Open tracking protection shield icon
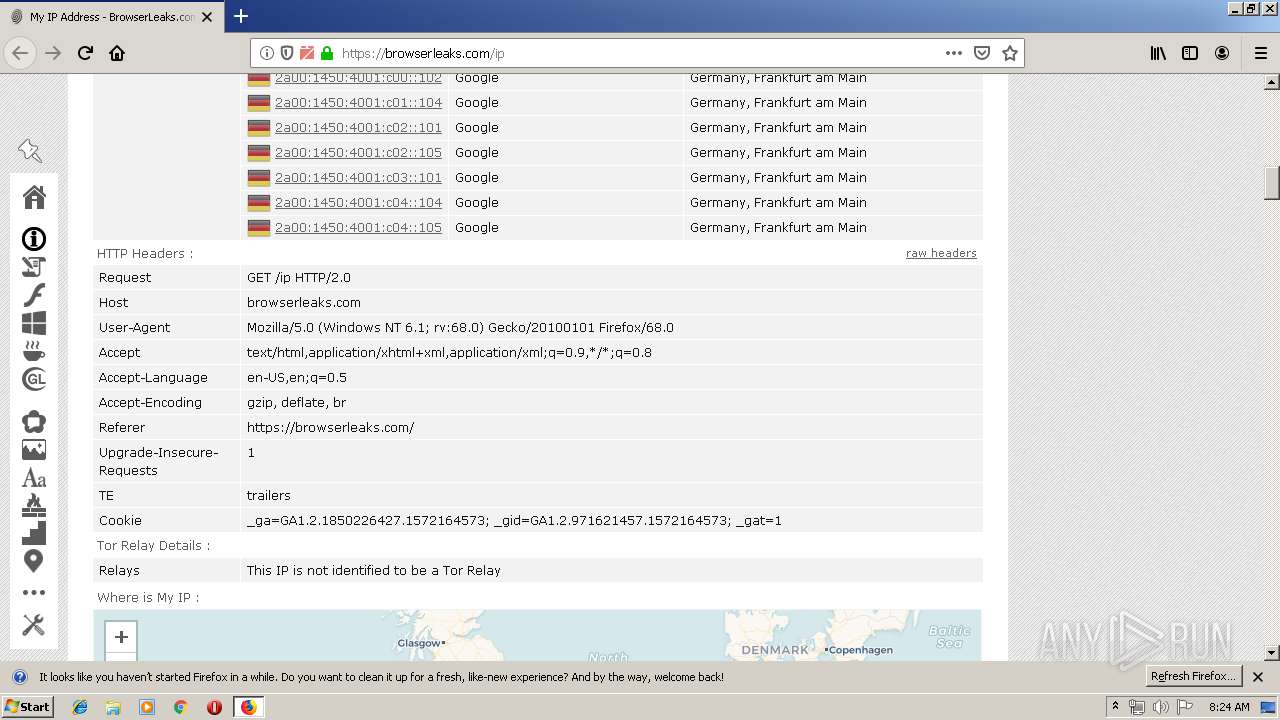The width and height of the screenshot is (1280, 720). tap(287, 53)
